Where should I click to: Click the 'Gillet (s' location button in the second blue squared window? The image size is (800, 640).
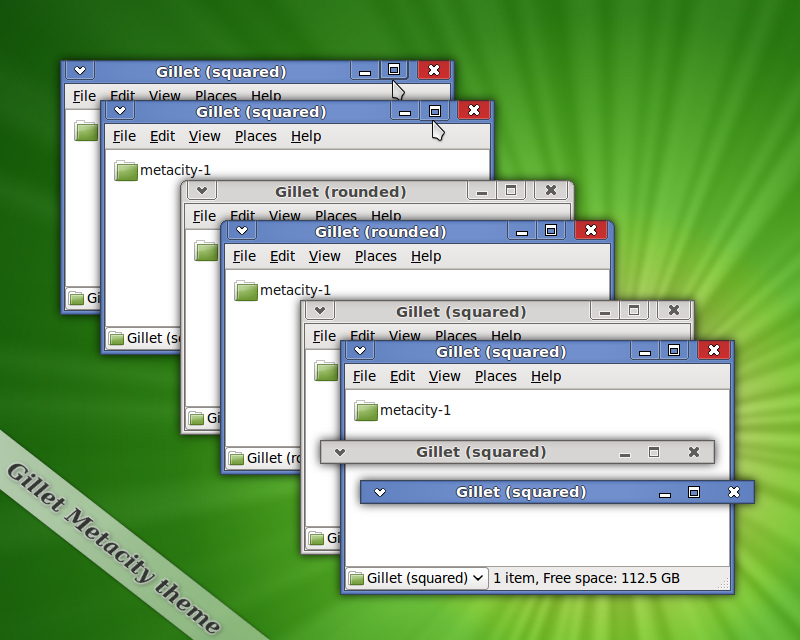pos(143,338)
